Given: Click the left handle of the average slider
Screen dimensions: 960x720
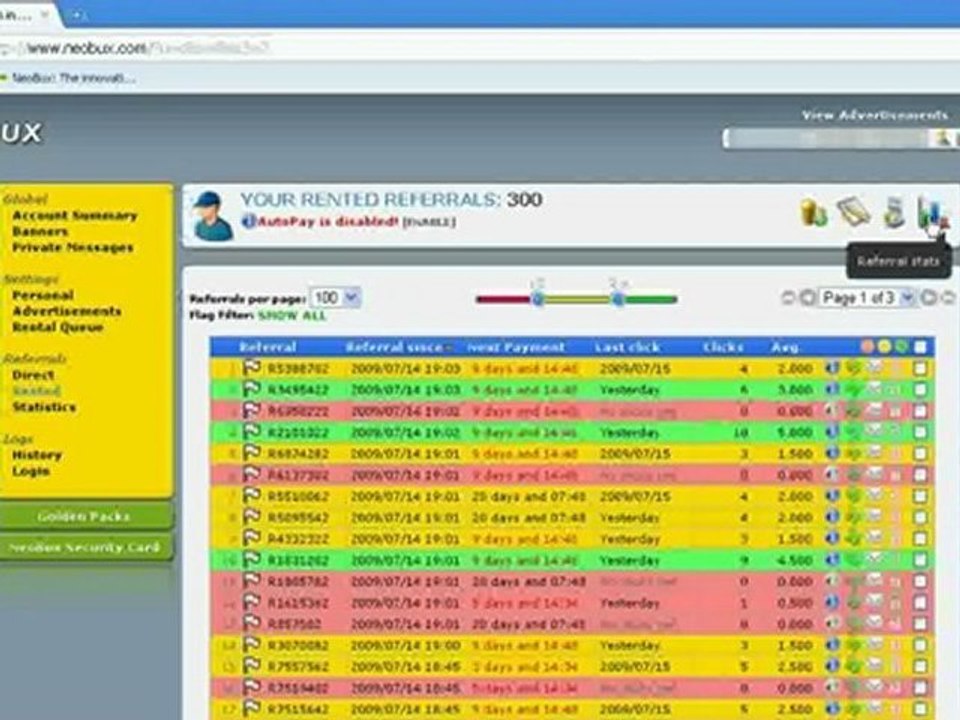Looking at the screenshot, I should [538, 299].
